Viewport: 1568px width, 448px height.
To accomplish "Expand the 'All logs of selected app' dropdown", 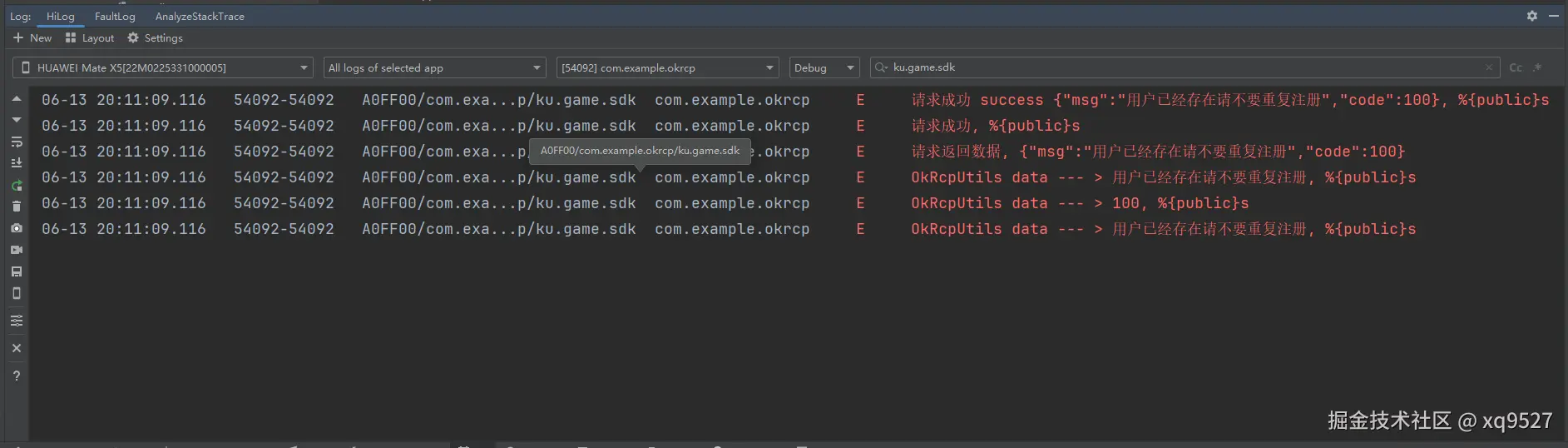I will point(434,67).
